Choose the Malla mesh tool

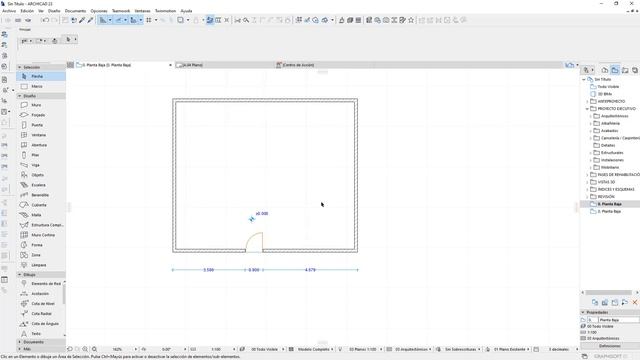tap(41, 215)
